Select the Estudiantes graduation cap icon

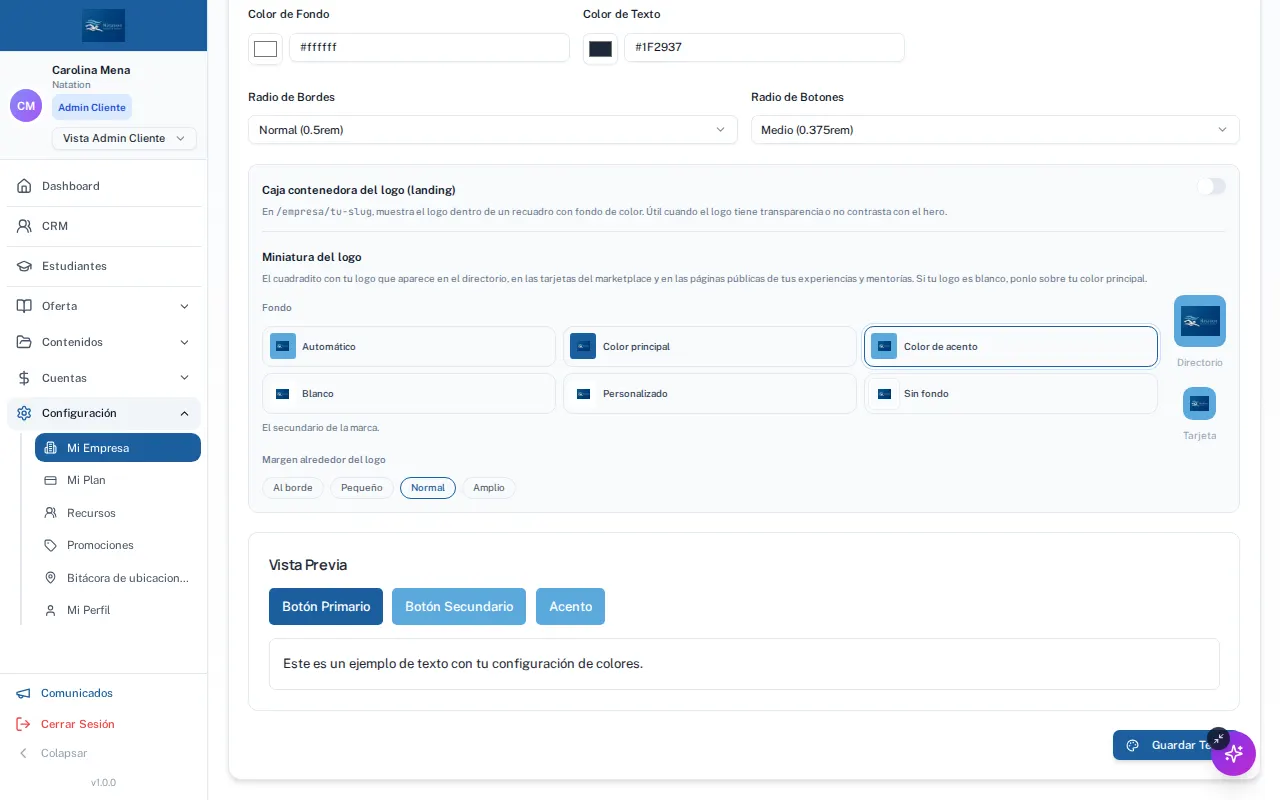pos(24,266)
